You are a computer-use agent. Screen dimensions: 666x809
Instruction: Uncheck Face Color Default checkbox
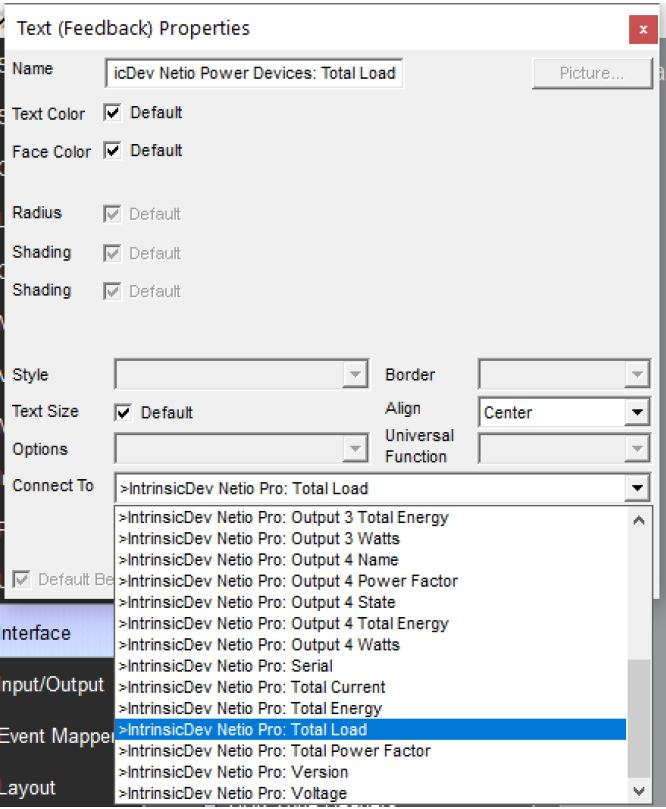[x=112, y=151]
